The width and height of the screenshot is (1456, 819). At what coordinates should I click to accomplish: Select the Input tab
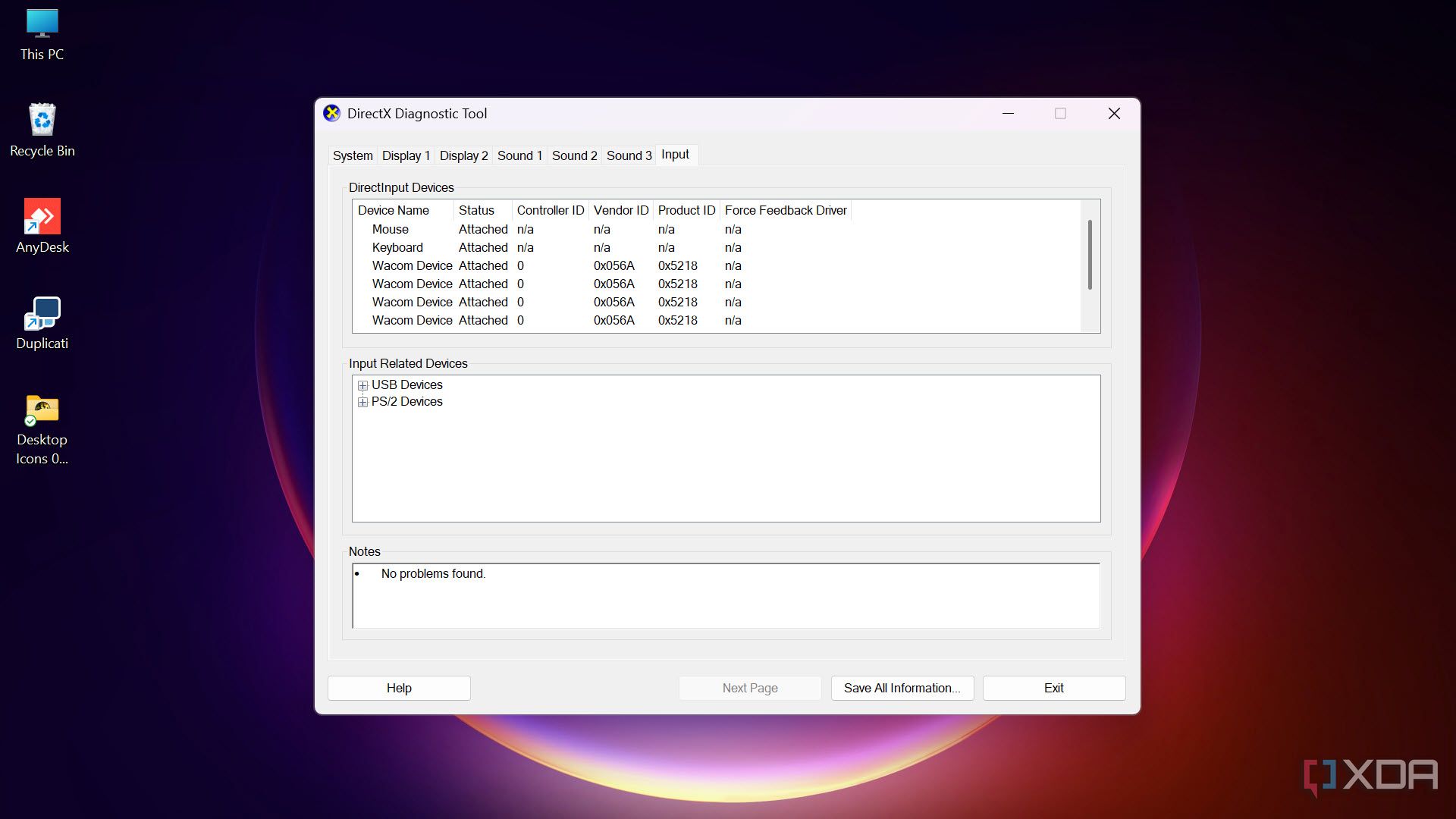[x=675, y=155]
